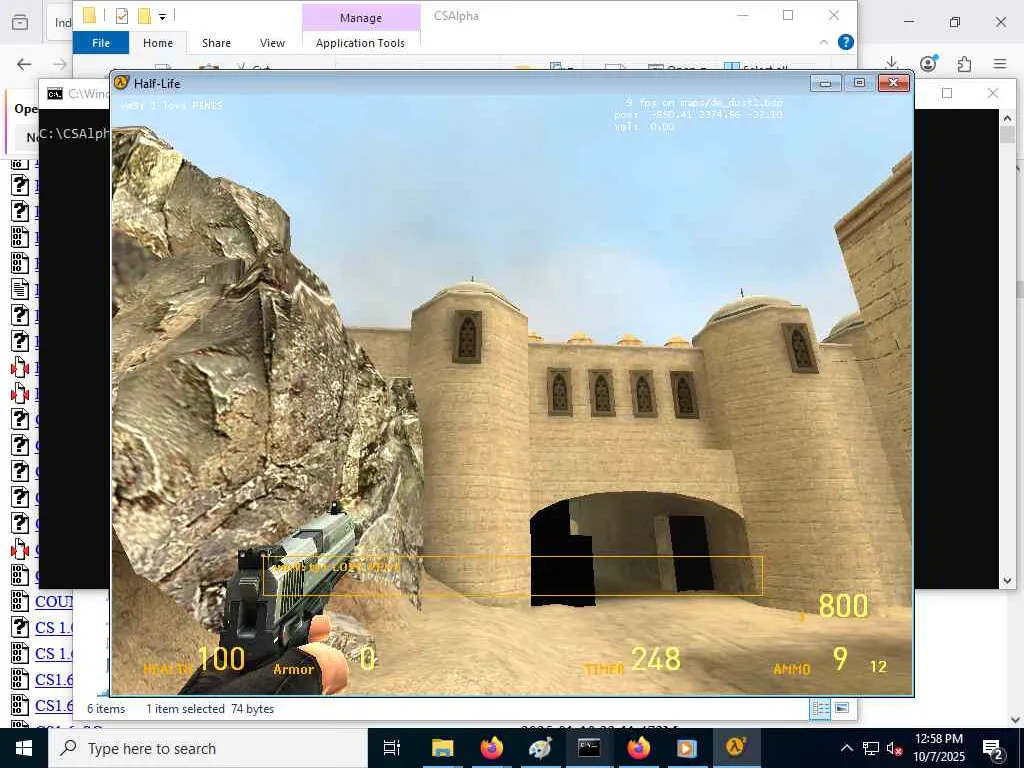Click the Half-Life lambda icon in the game title bar

[121, 83]
